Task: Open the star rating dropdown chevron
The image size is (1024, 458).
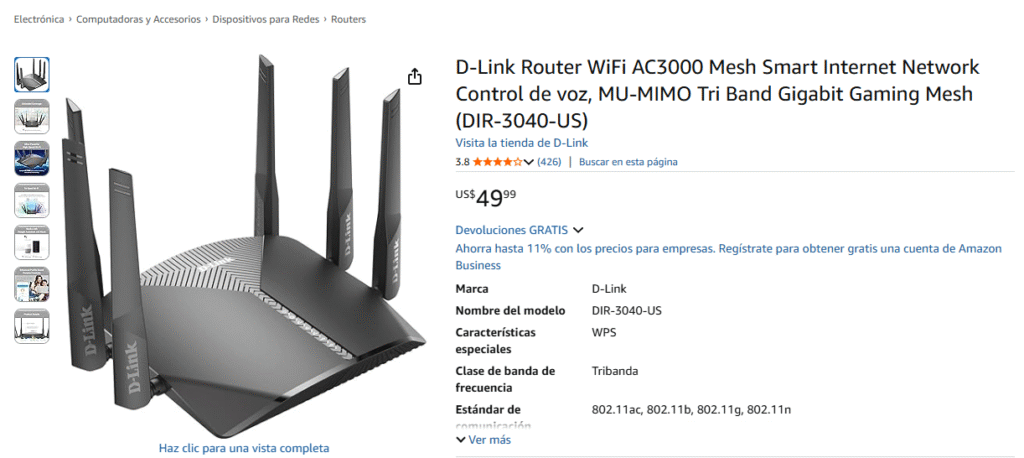Action: pos(529,162)
